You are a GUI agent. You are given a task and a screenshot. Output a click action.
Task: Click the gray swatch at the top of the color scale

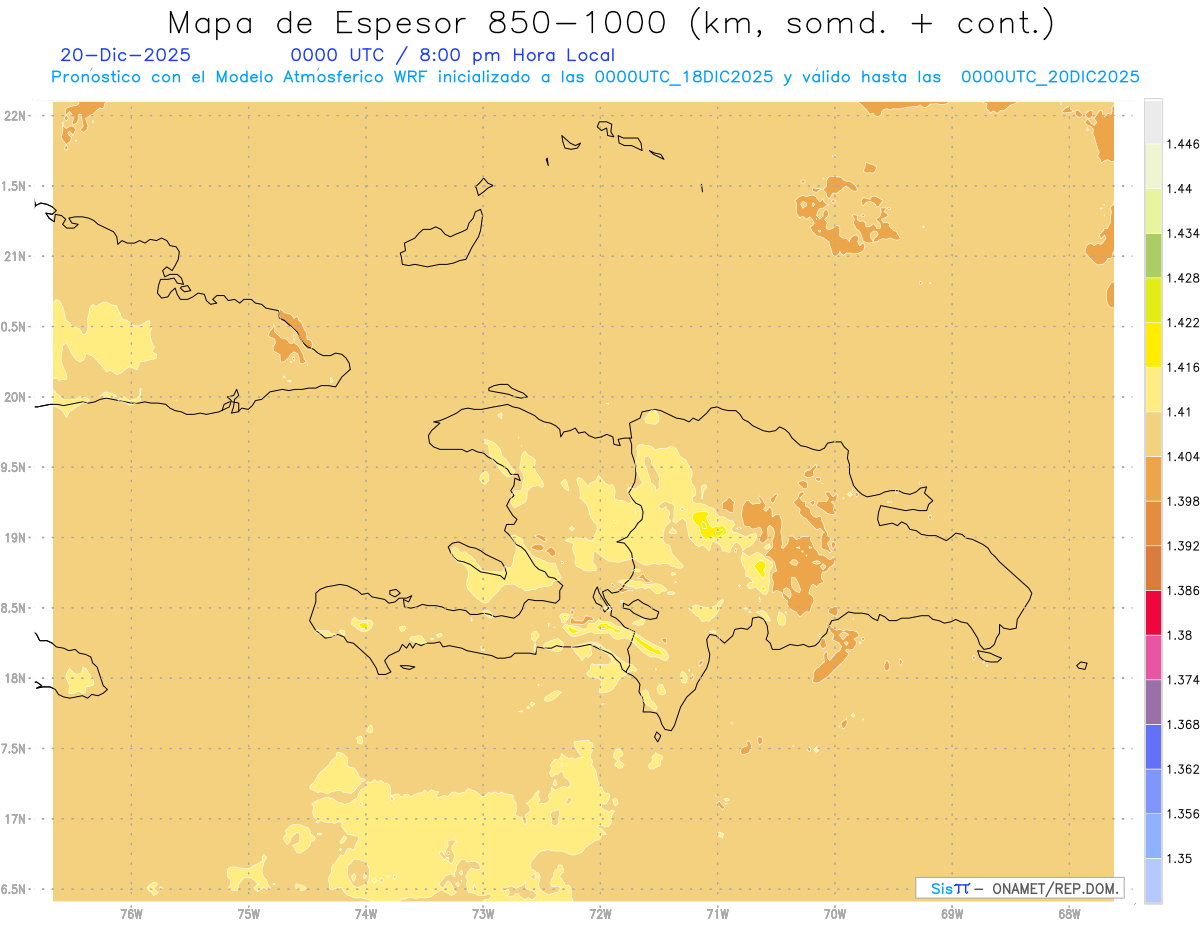1153,121
